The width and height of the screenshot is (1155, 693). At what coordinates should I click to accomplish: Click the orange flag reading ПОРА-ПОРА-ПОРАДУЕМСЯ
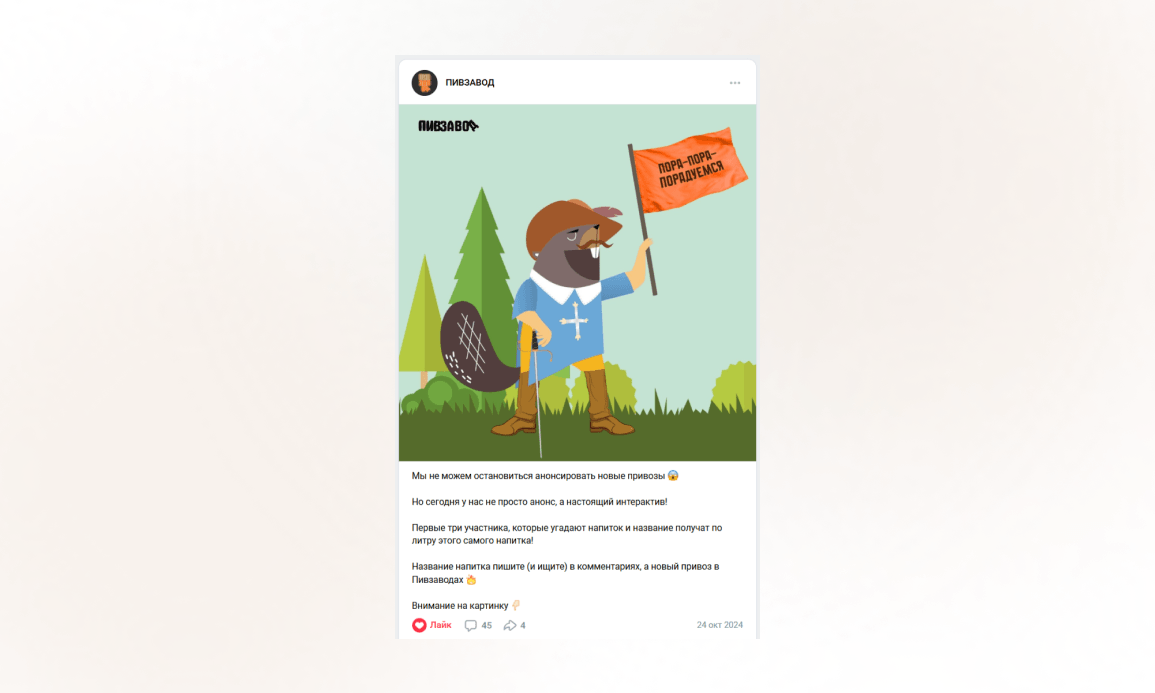(690, 170)
